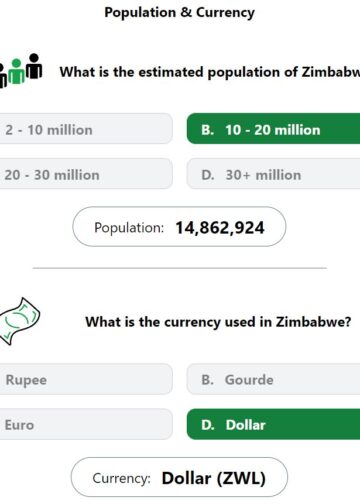The image size is (360, 504).
Task: Click the 14,862,924 population number
Action: tap(220, 228)
